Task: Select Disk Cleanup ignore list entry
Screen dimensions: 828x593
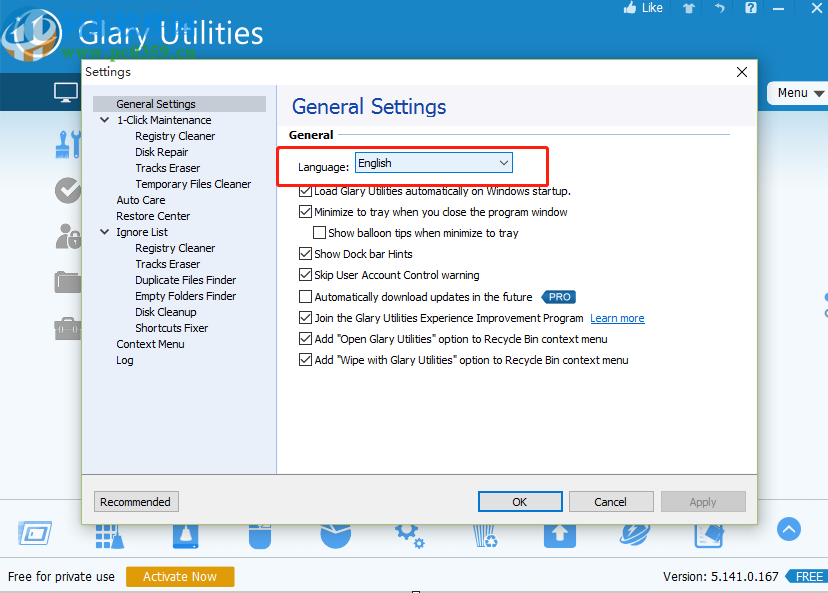Action: (166, 312)
